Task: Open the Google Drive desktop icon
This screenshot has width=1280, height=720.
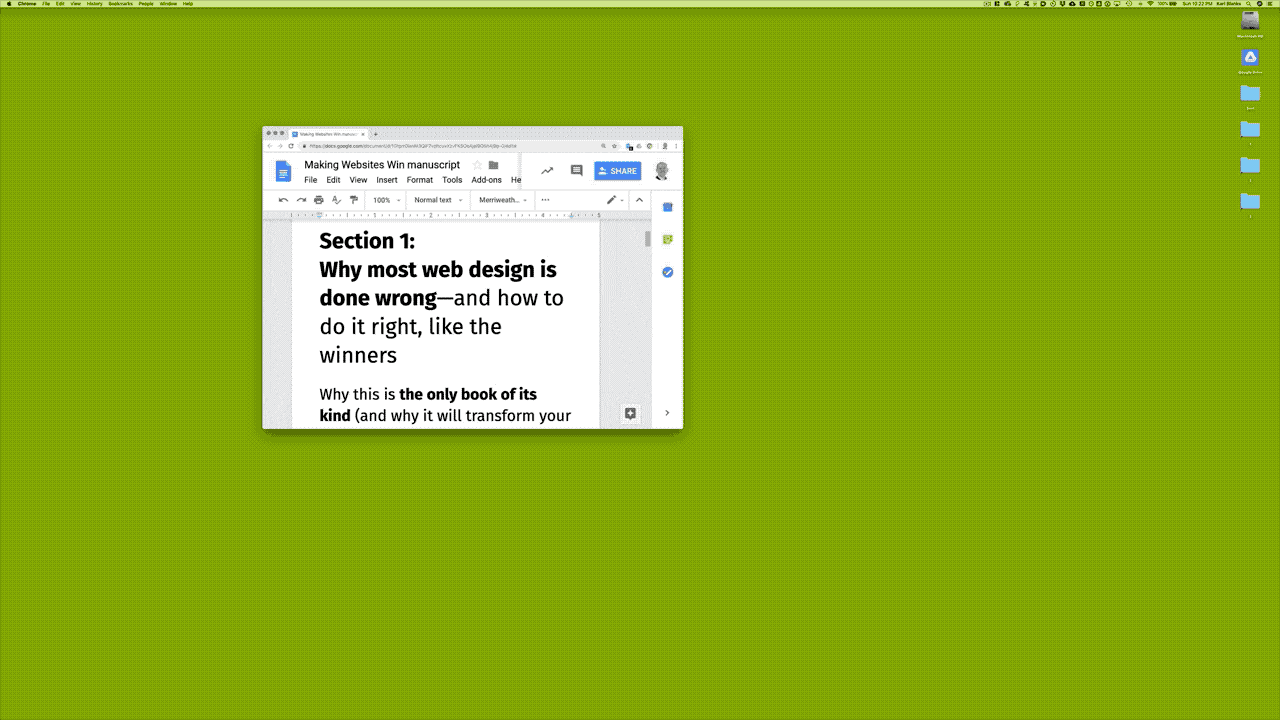Action: coord(1250,59)
